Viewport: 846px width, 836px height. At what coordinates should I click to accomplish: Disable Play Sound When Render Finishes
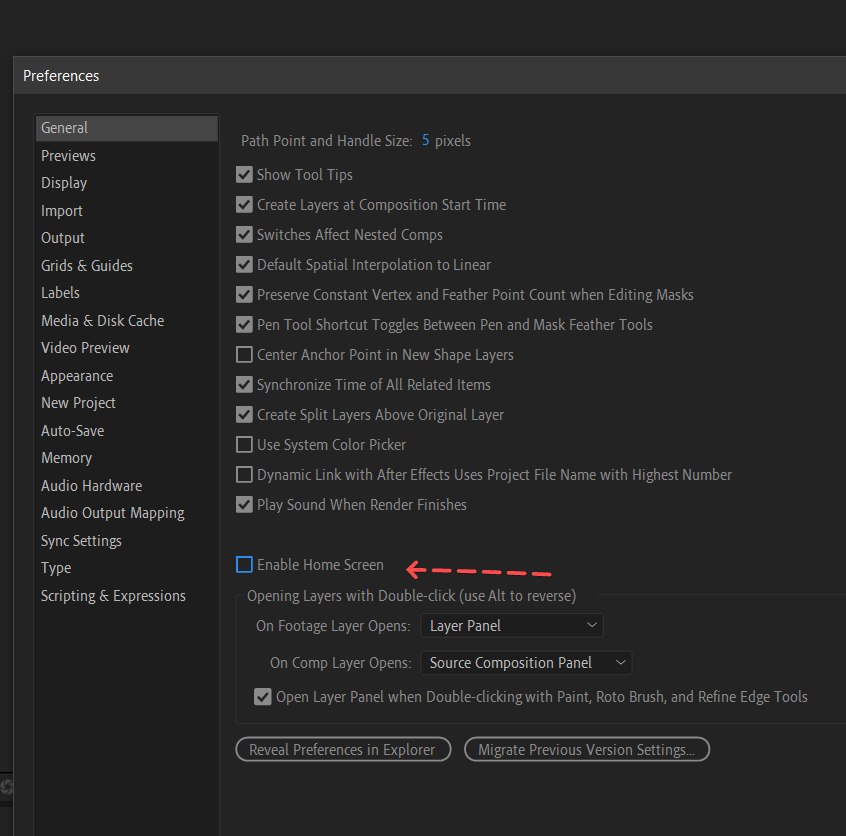(244, 505)
